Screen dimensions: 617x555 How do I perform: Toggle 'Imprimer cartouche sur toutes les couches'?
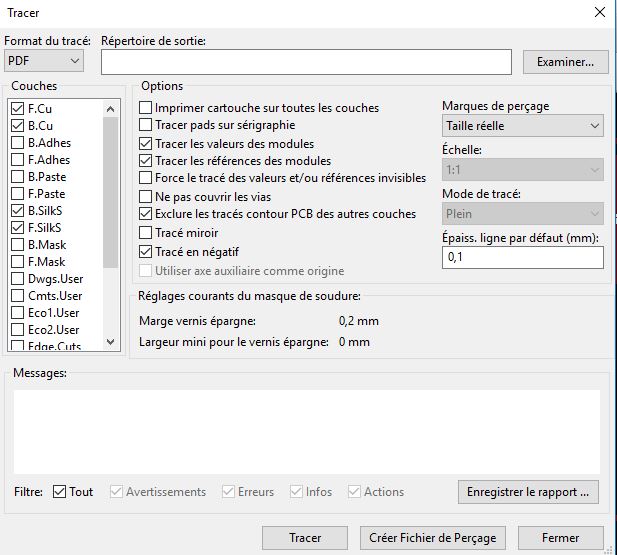[146, 108]
